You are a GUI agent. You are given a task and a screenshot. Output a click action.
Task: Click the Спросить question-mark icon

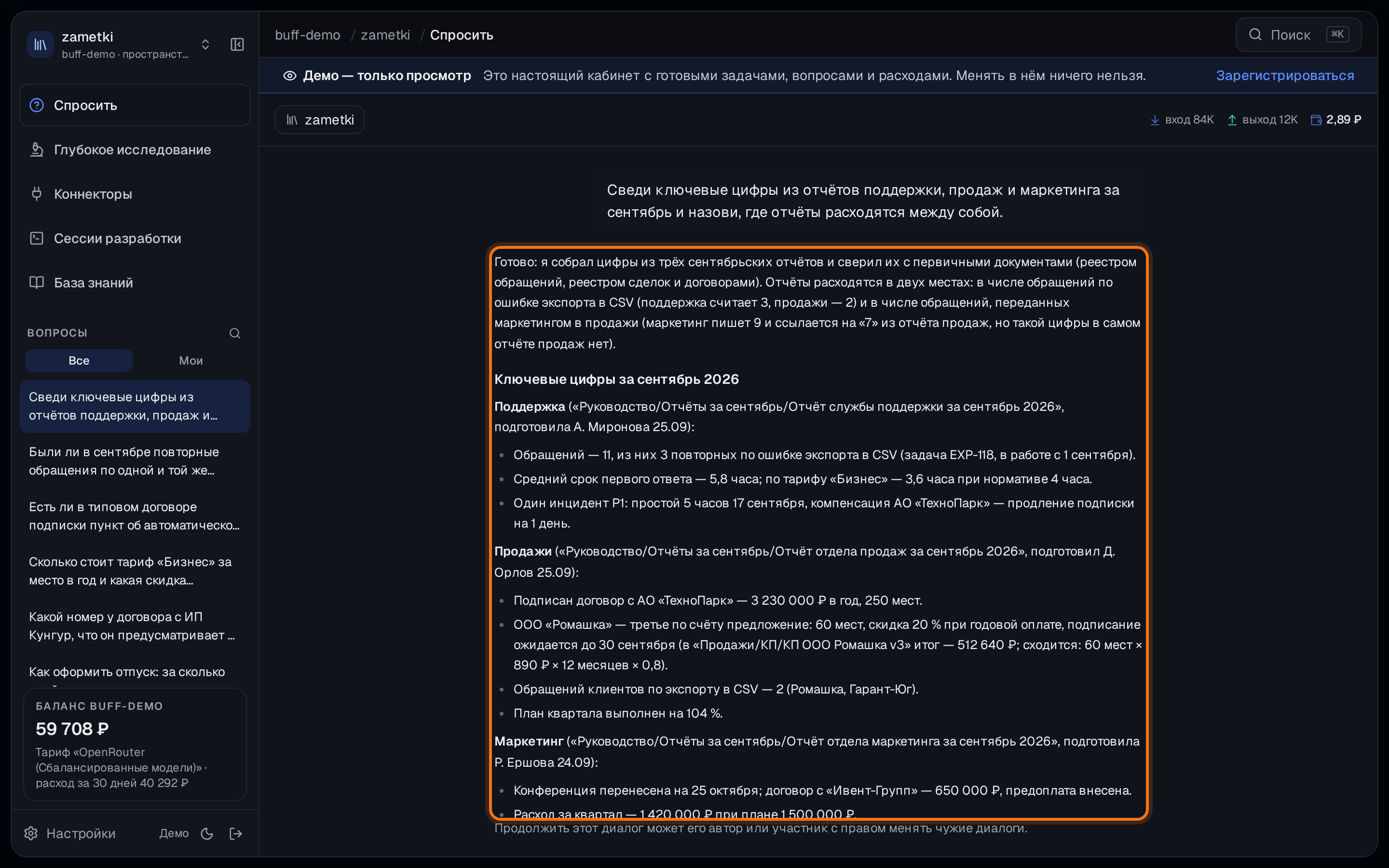point(37,105)
